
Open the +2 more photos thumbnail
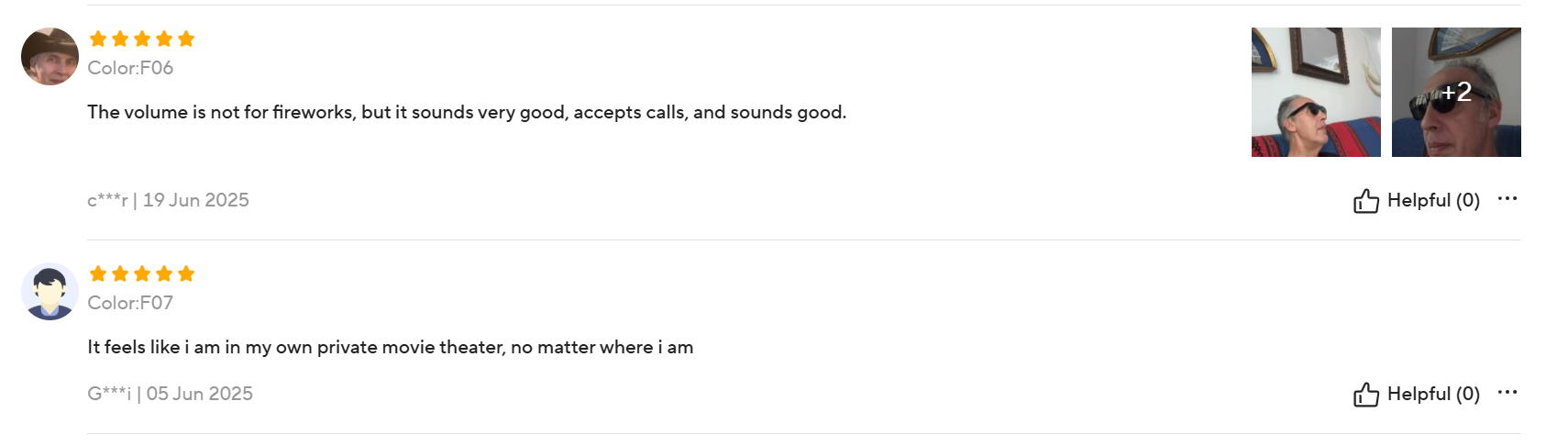click(x=1455, y=92)
